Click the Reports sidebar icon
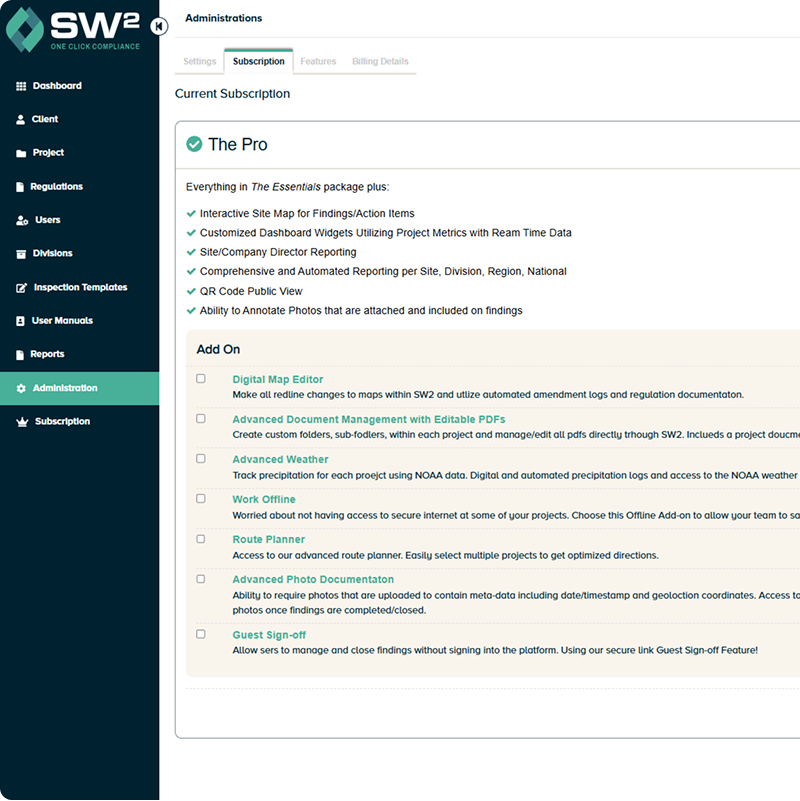The width and height of the screenshot is (800, 801). (19, 354)
